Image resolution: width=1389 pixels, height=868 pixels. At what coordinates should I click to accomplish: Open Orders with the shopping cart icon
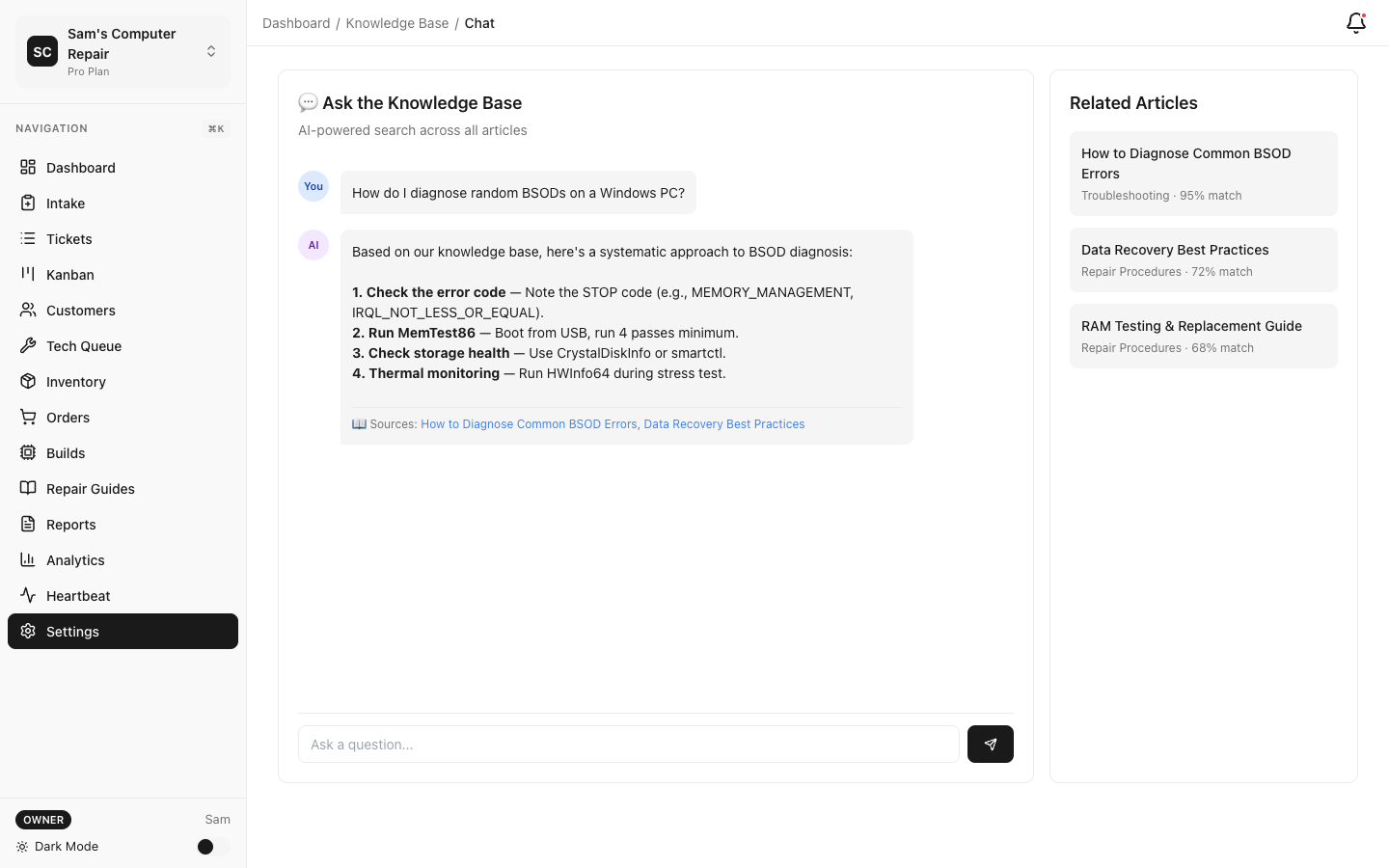point(26,417)
